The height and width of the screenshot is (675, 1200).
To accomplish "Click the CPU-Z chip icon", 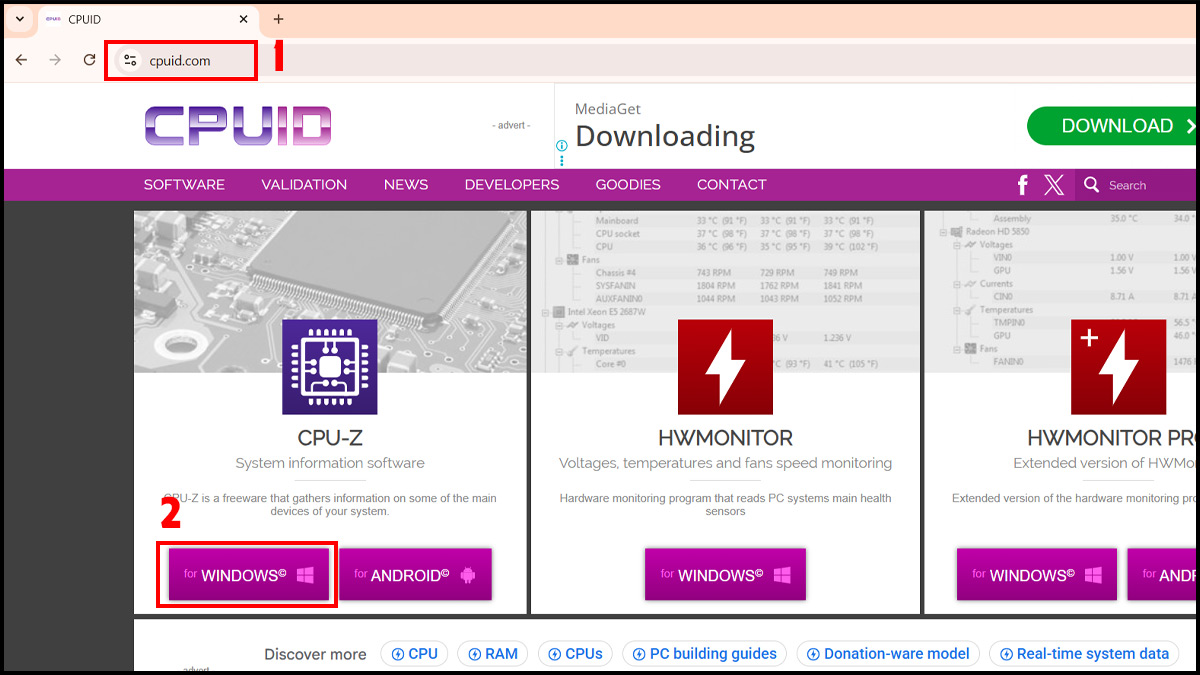I will tap(330, 367).
